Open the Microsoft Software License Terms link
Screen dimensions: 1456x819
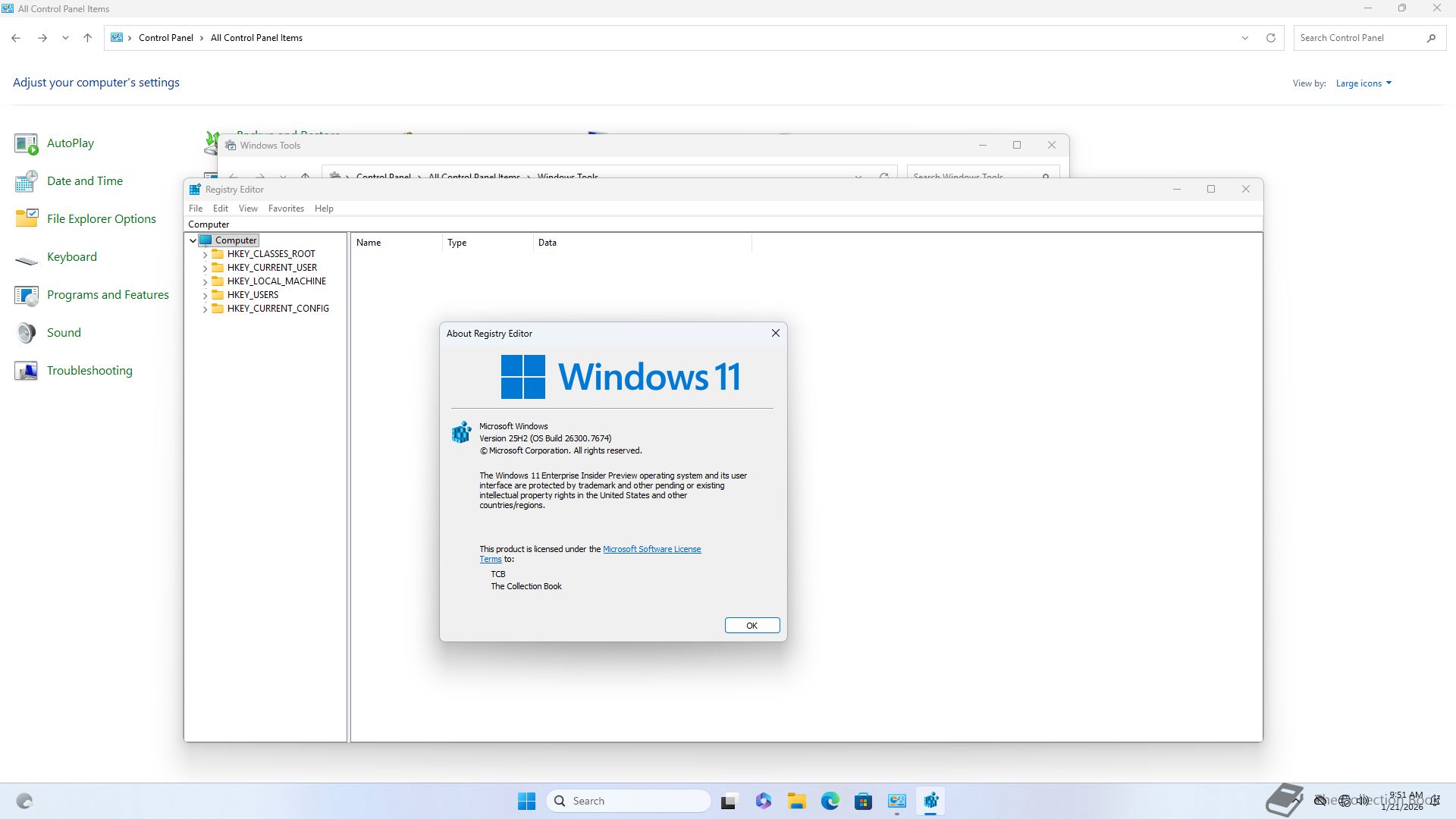click(651, 549)
